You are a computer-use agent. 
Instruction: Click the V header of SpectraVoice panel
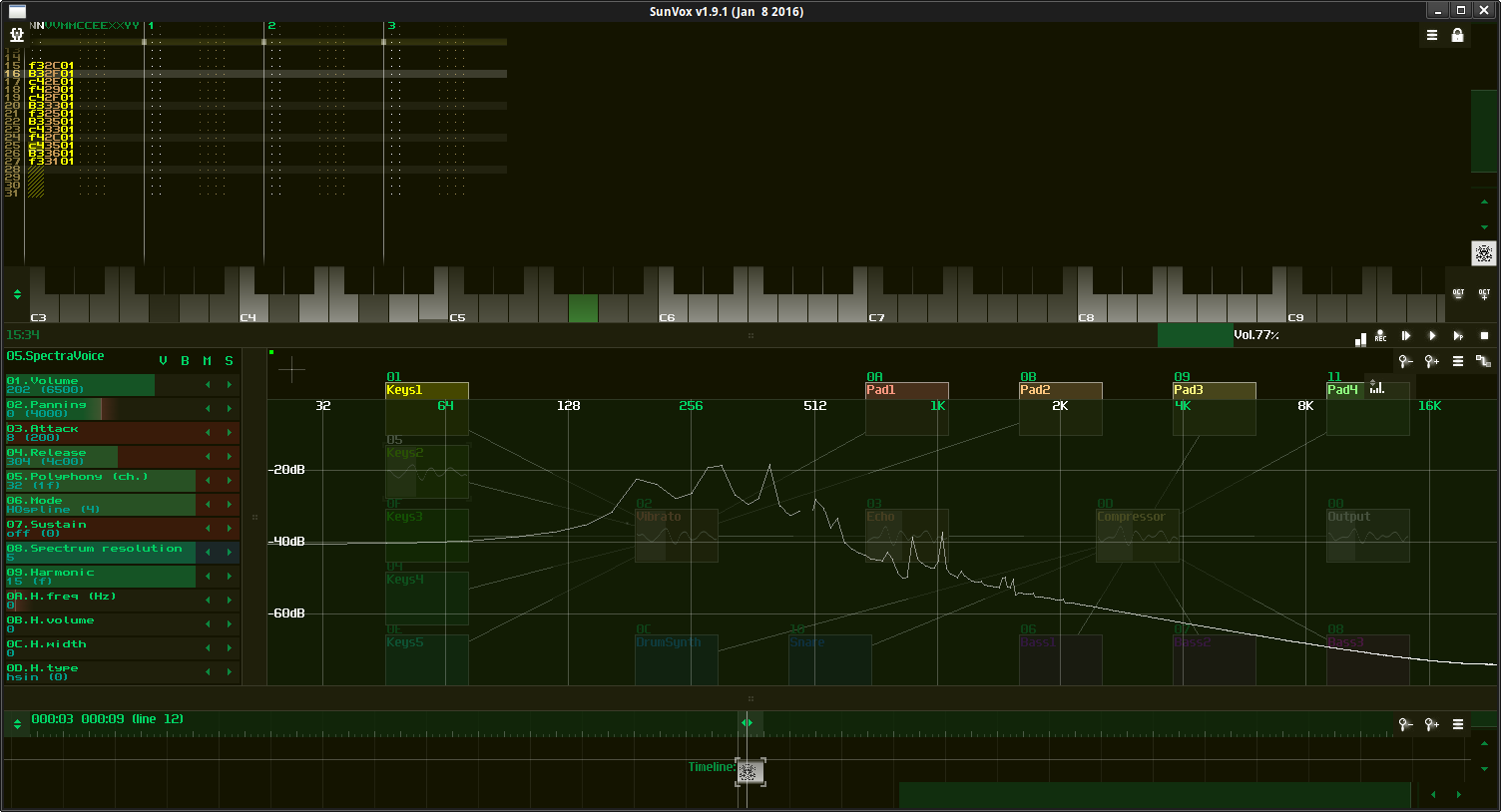tap(163, 361)
